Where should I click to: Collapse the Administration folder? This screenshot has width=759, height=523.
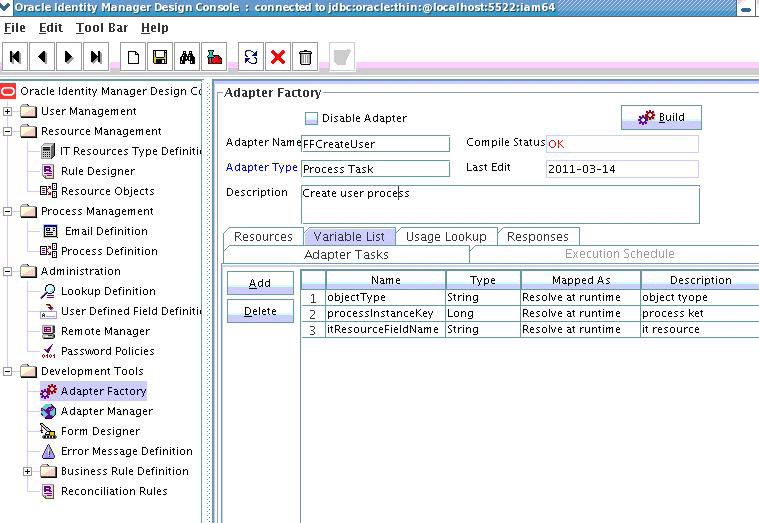click(x=7, y=271)
